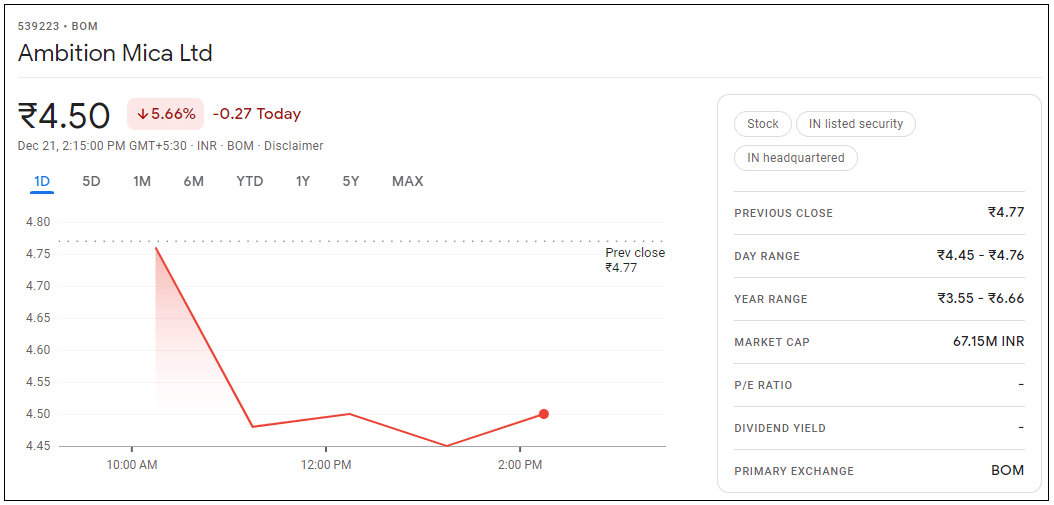Viewport: 1054px width, 505px height.
Task: Click the ₹4.77 previous close value in table
Action: coord(1006,212)
